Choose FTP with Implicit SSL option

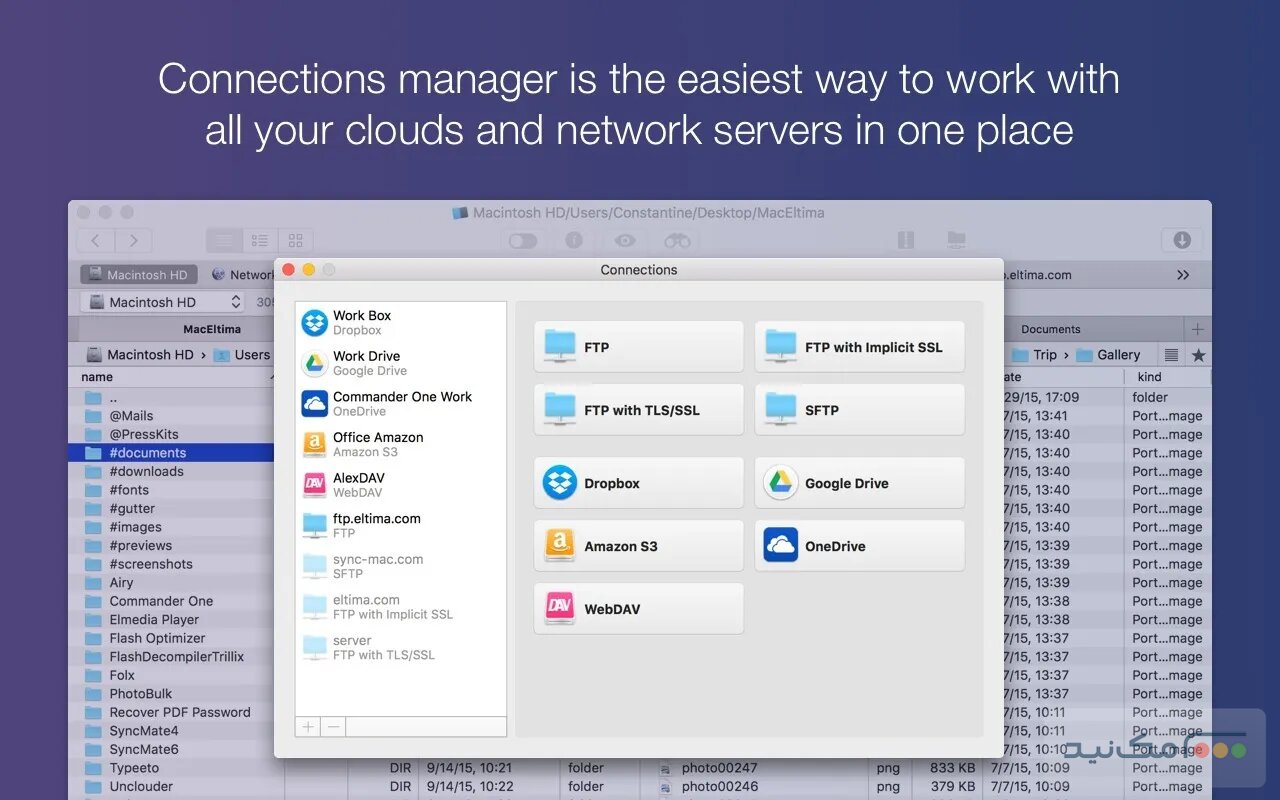pyautogui.click(x=859, y=347)
